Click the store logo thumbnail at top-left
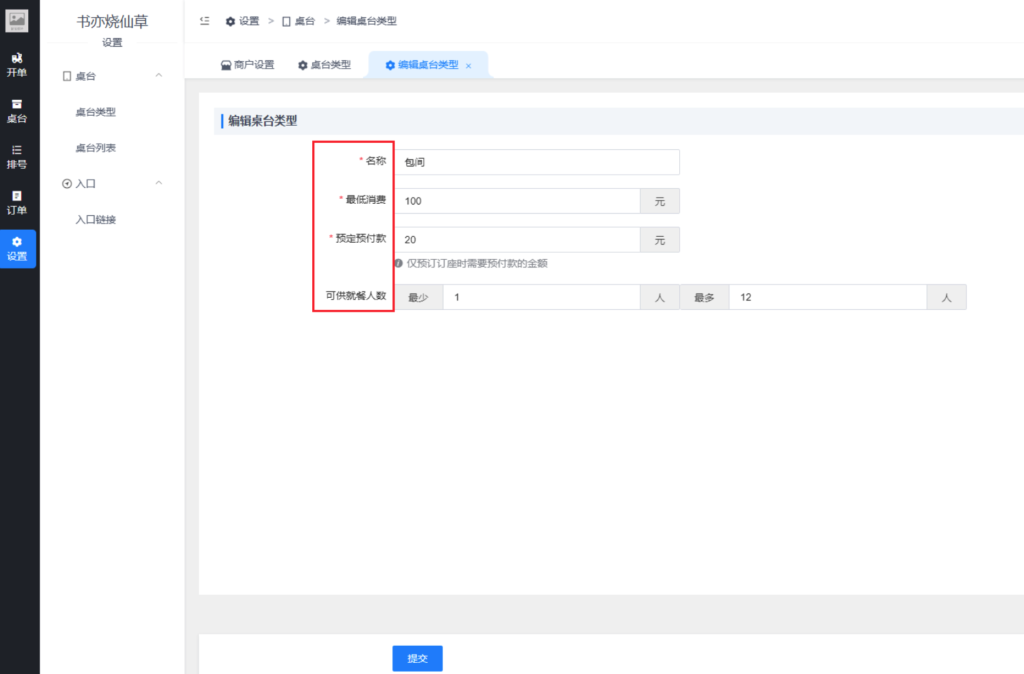1024x674 pixels. pos(17,20)
